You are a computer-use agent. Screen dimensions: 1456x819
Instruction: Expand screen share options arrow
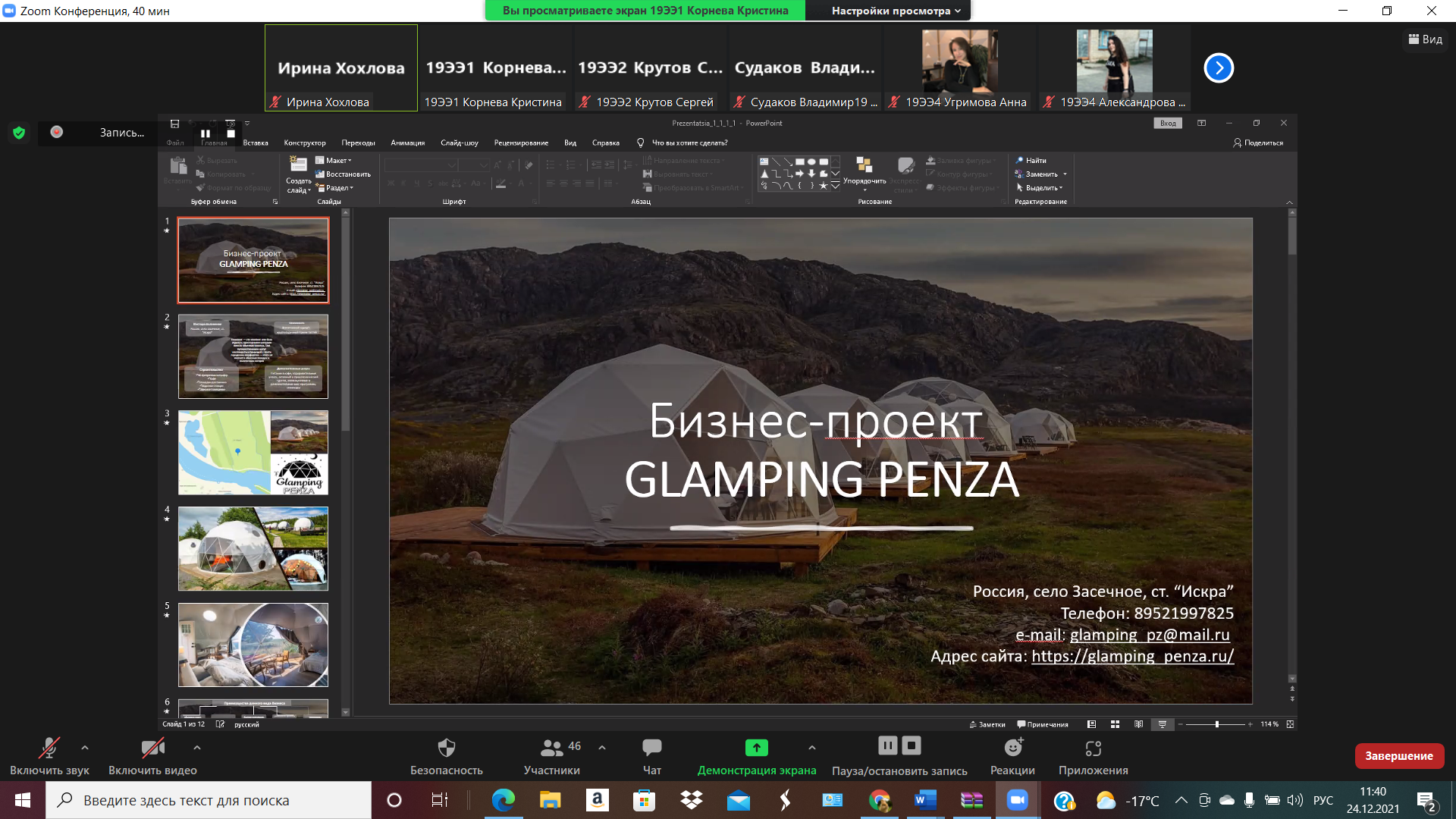click(x=812, y=748)
